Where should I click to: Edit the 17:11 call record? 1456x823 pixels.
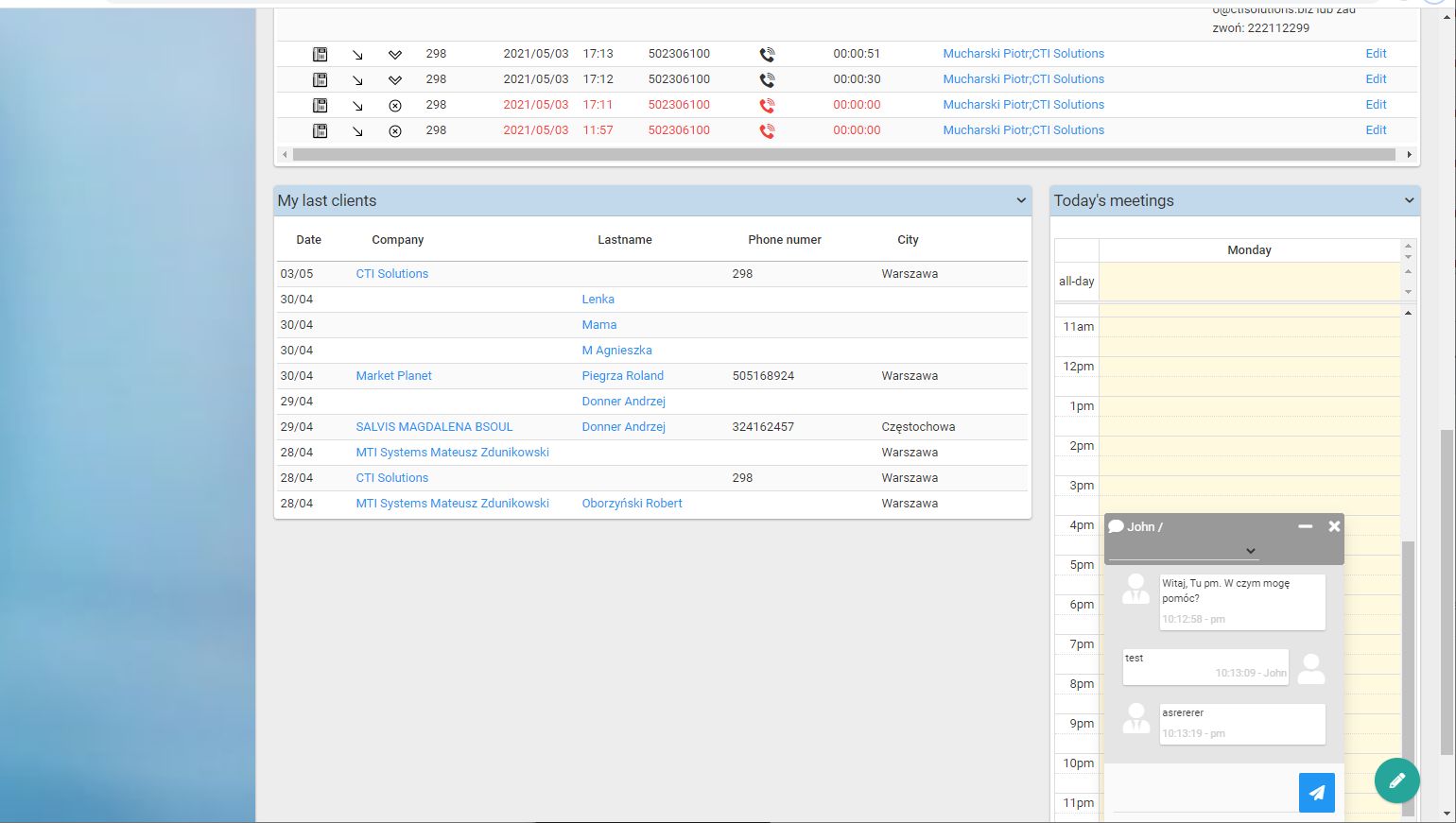(x=1376, y=105)
